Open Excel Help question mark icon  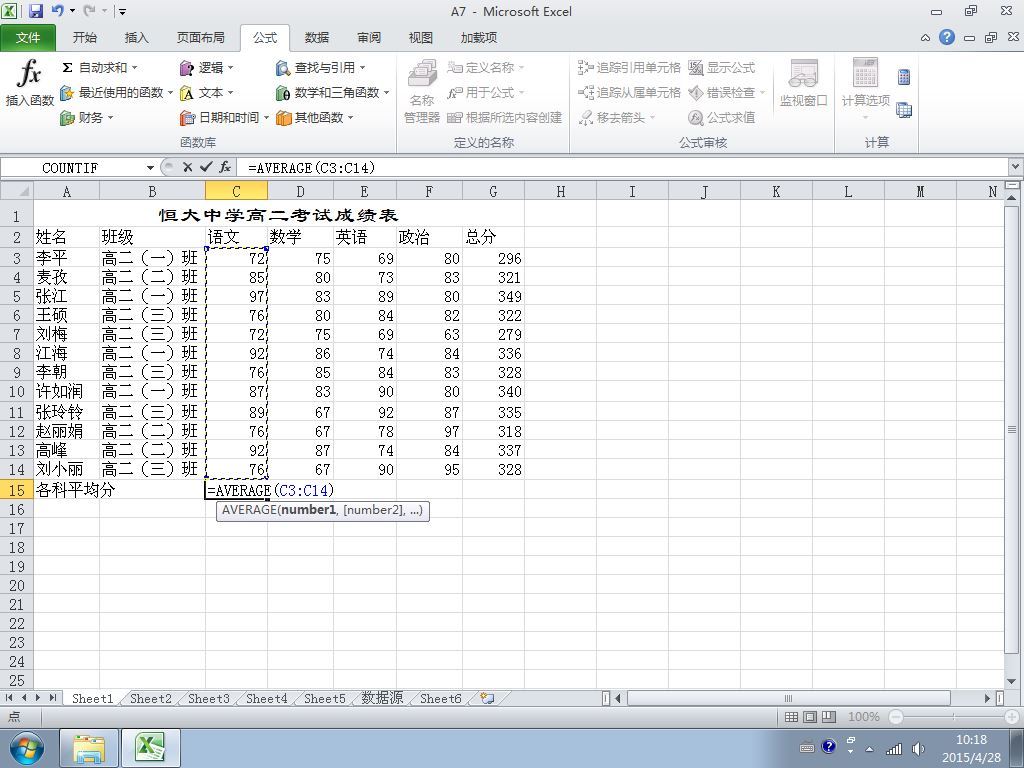point(946,37)
